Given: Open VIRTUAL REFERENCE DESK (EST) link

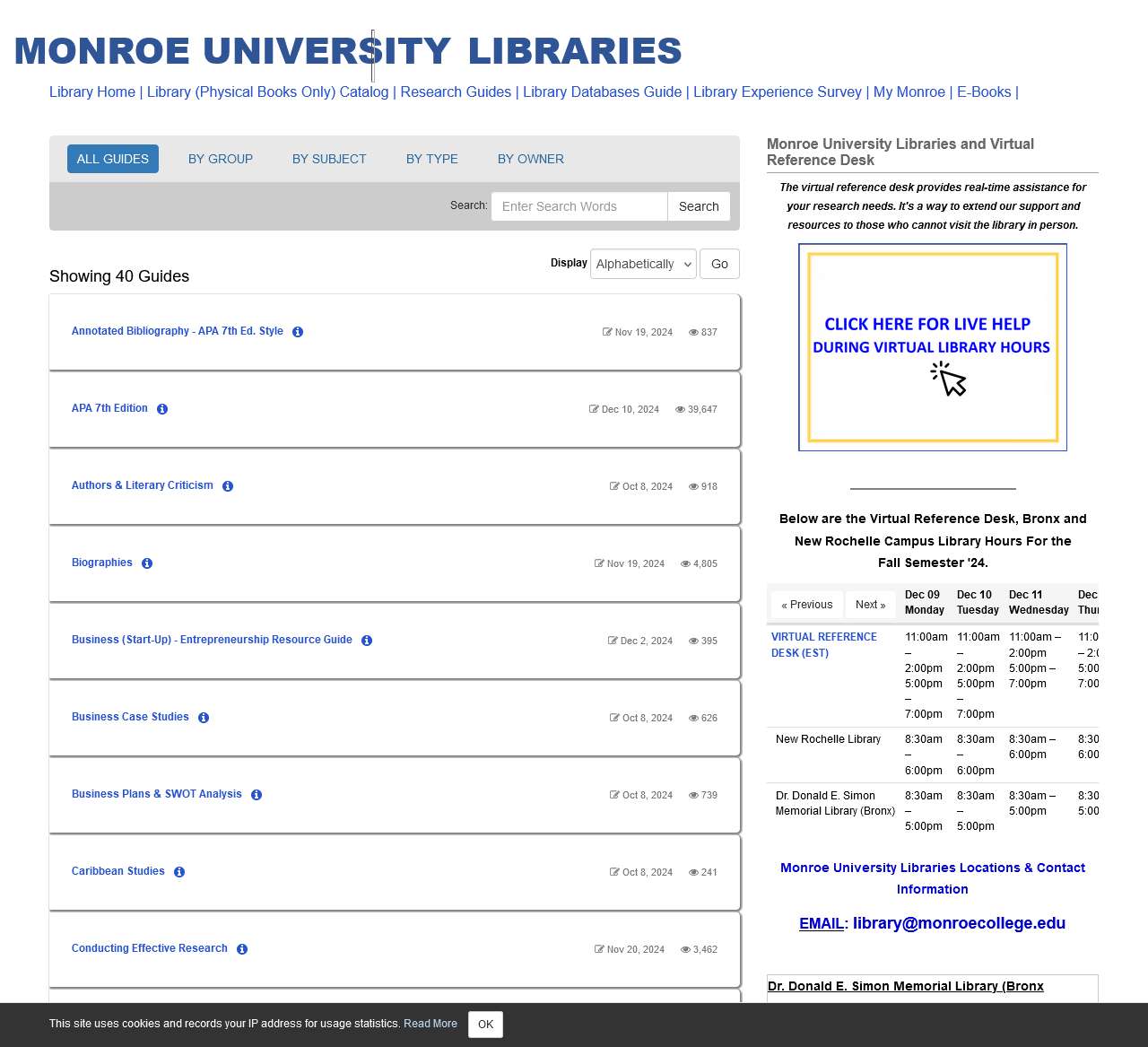Looking at the screenshot, I should coord(824,645).
